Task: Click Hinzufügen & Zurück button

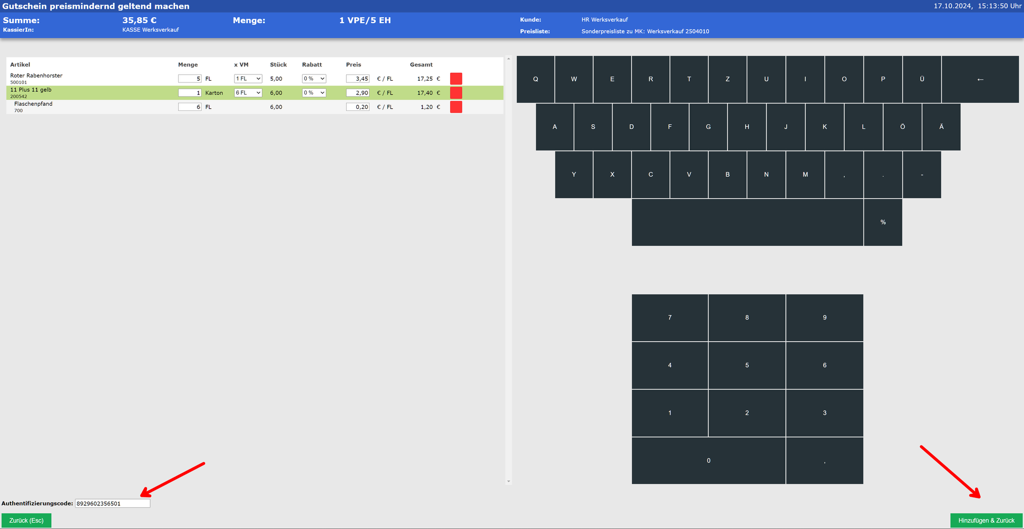Action: 986,520
